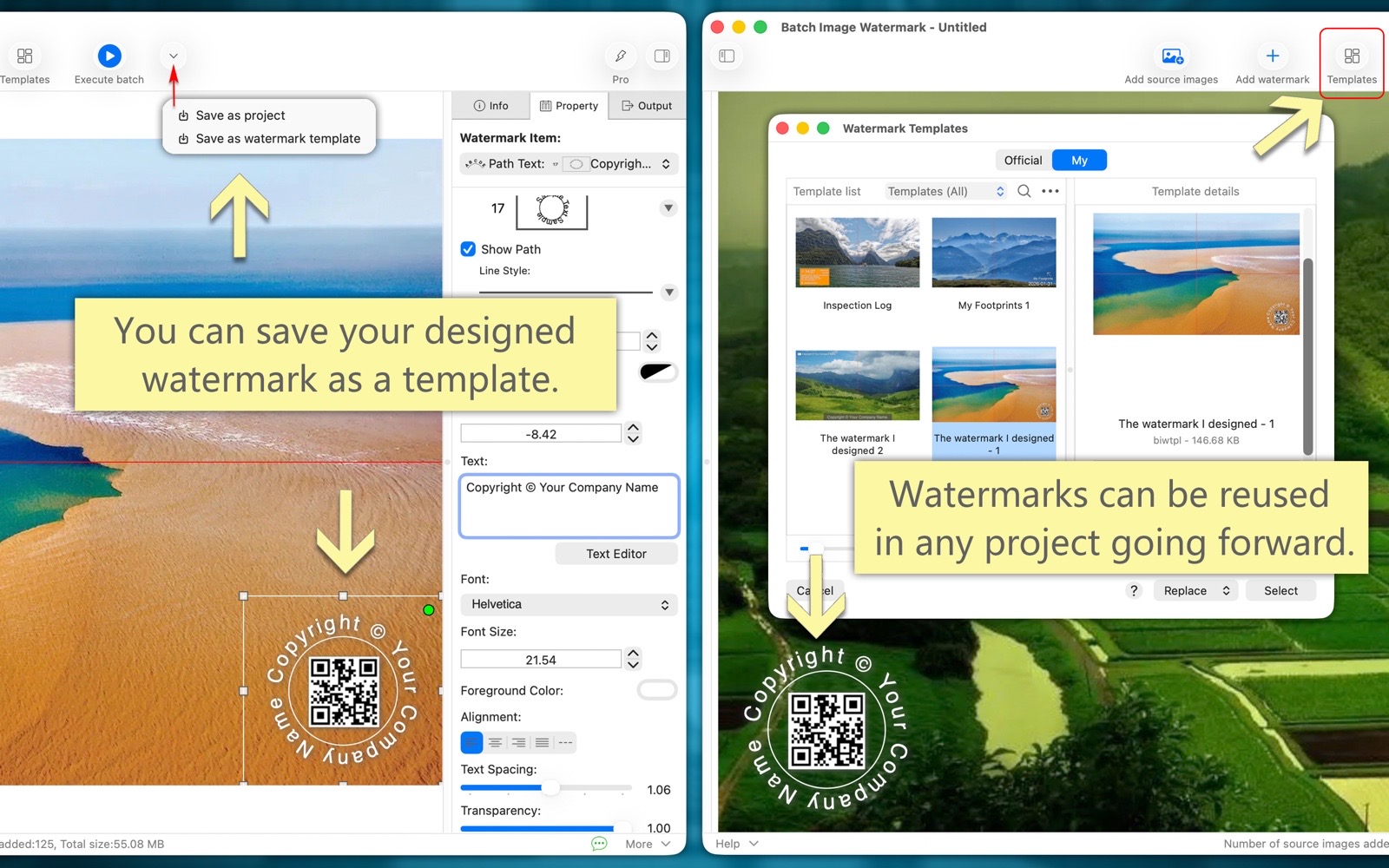Open the feedback chat bubble icon
The width and height of the screenshot is (1389, 868).
coord(599,844)
